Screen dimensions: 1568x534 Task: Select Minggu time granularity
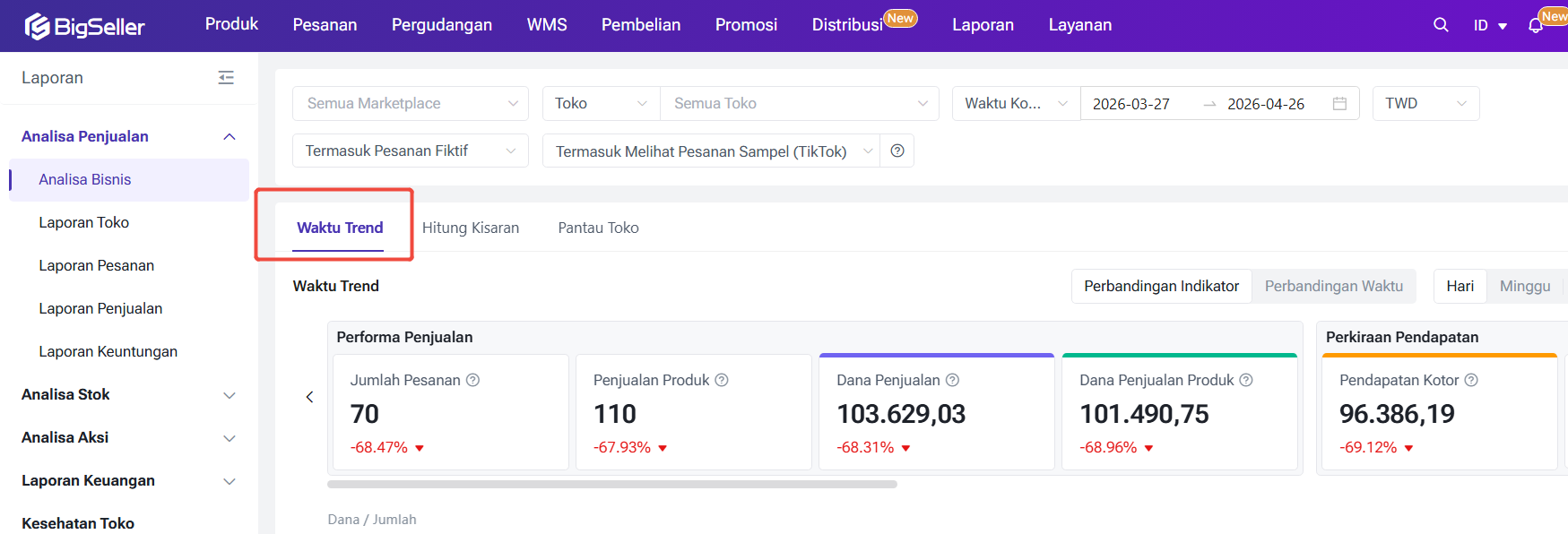1524,286
